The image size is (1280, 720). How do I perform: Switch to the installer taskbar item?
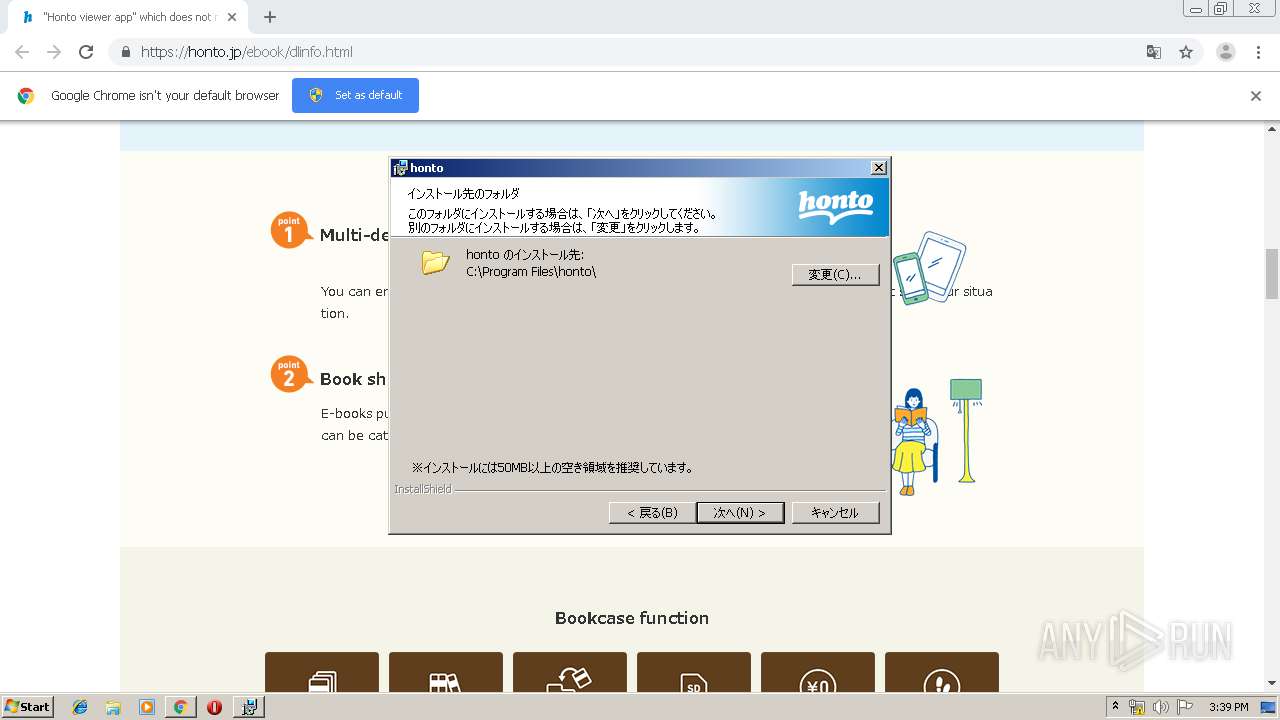click(249, 707)
